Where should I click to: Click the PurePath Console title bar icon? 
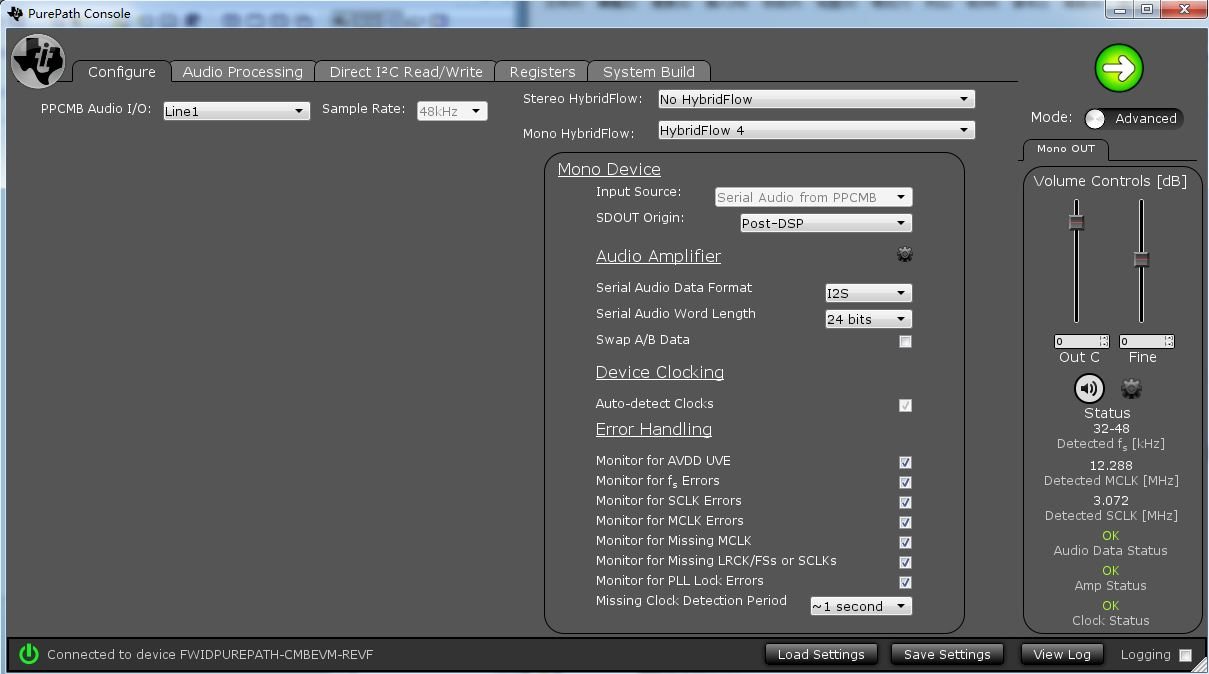tap(15, 13)
